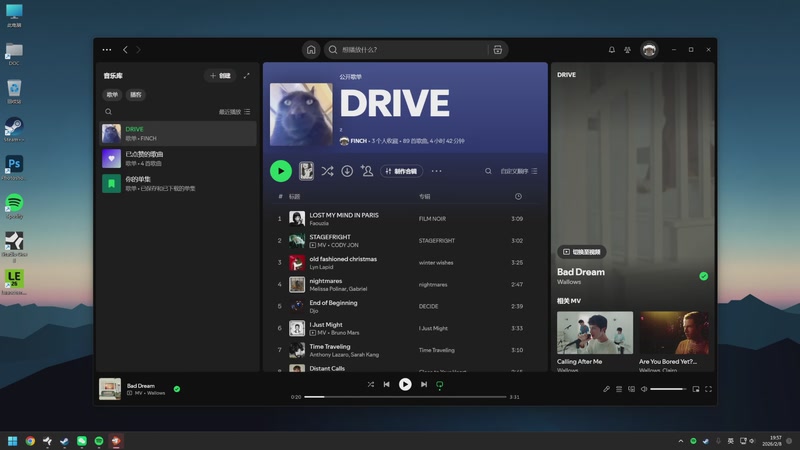
Task: Open more options for the DRIVE playlist
Action: [436, 171]
